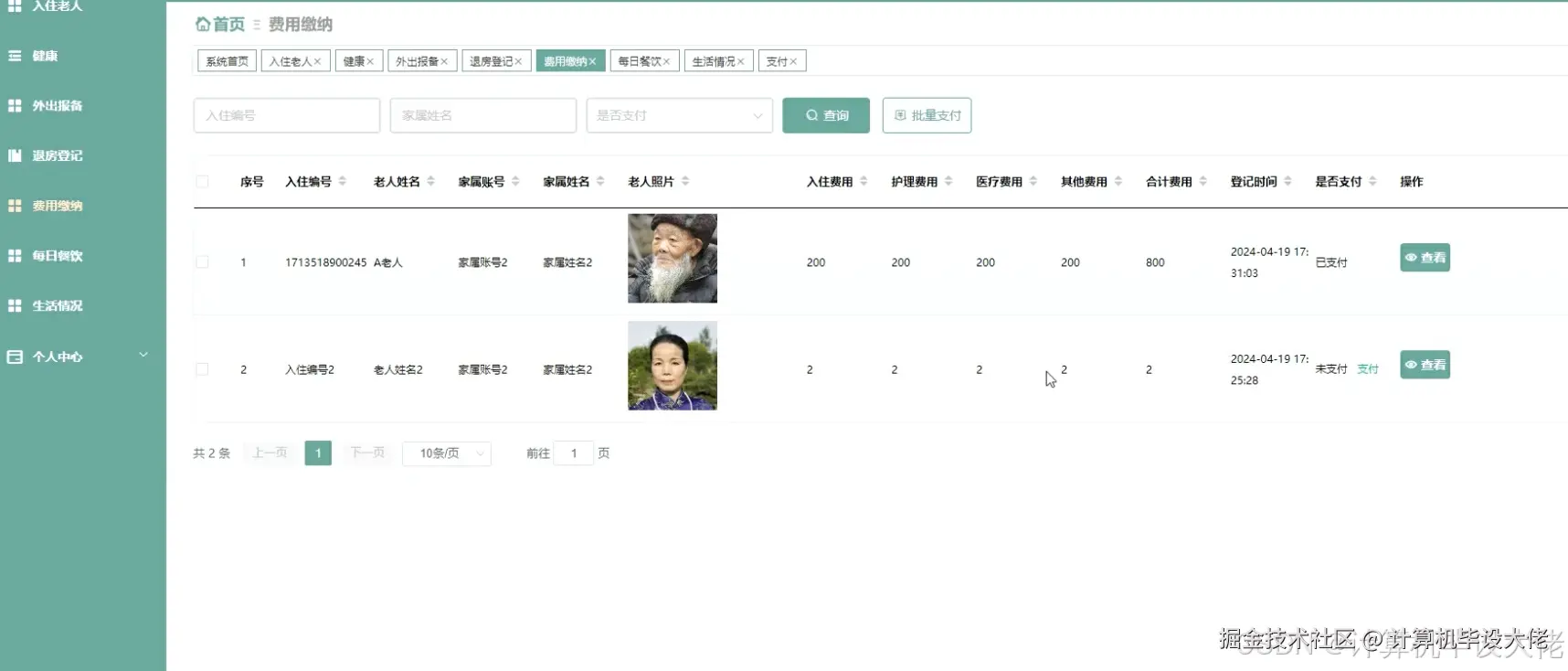The height and width of the screenshot is (671, 1568).
Task: Close the 生活情况 tab with its x
Action: (740, 61)
